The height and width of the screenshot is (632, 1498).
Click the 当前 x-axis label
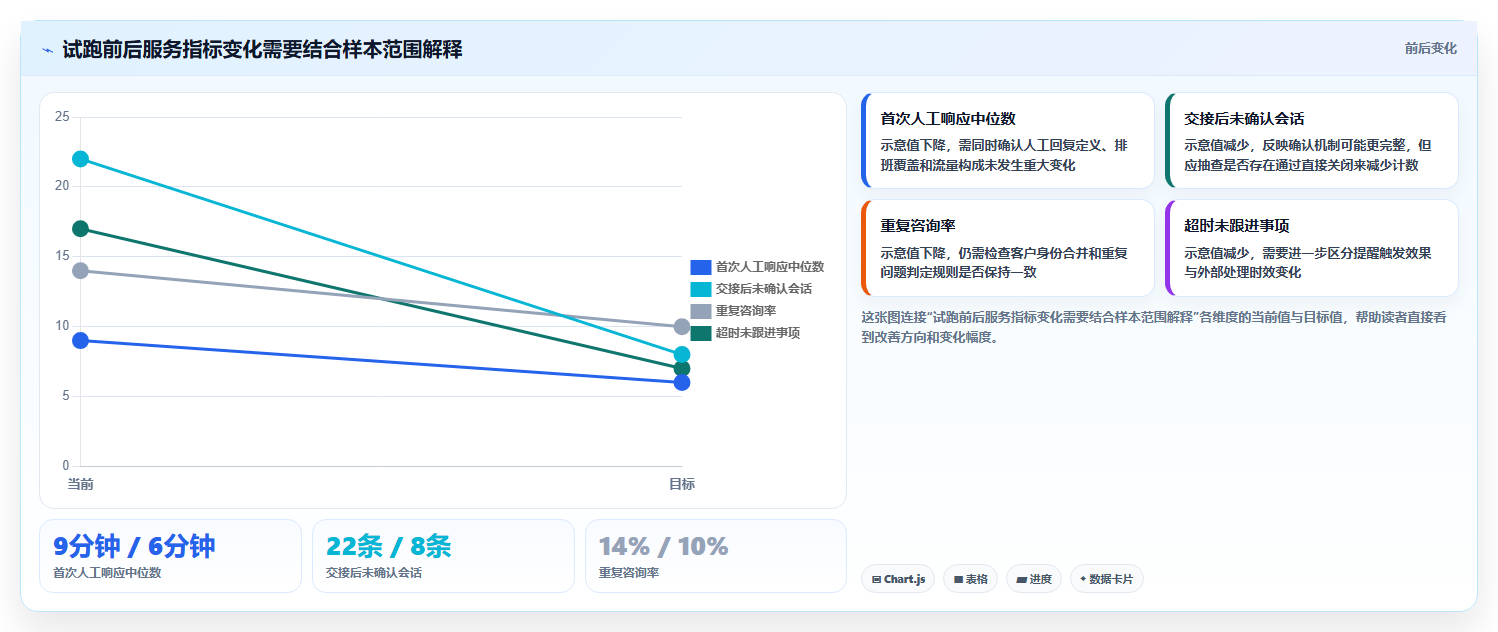(81, 484)
